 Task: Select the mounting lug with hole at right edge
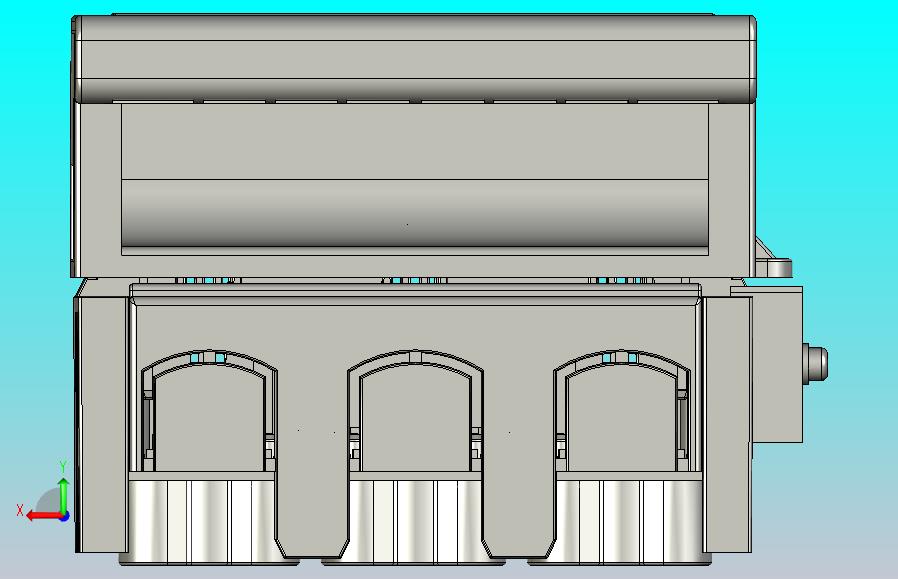[773, 268]
